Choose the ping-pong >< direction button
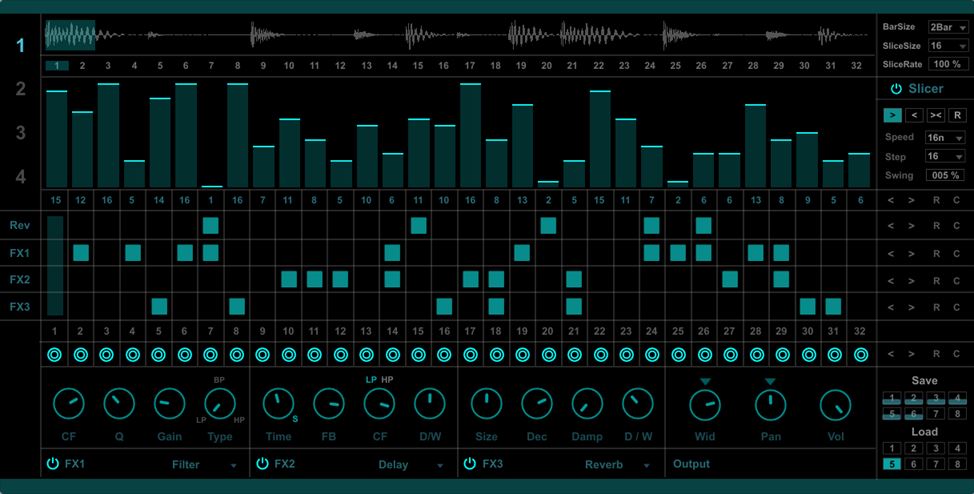The image size is (974, 494). pos(935,115)
